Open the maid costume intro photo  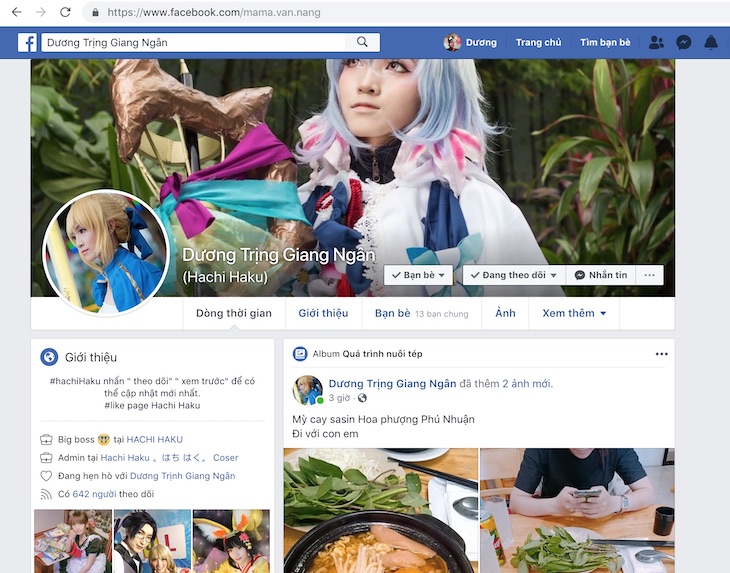pos(73,541)
